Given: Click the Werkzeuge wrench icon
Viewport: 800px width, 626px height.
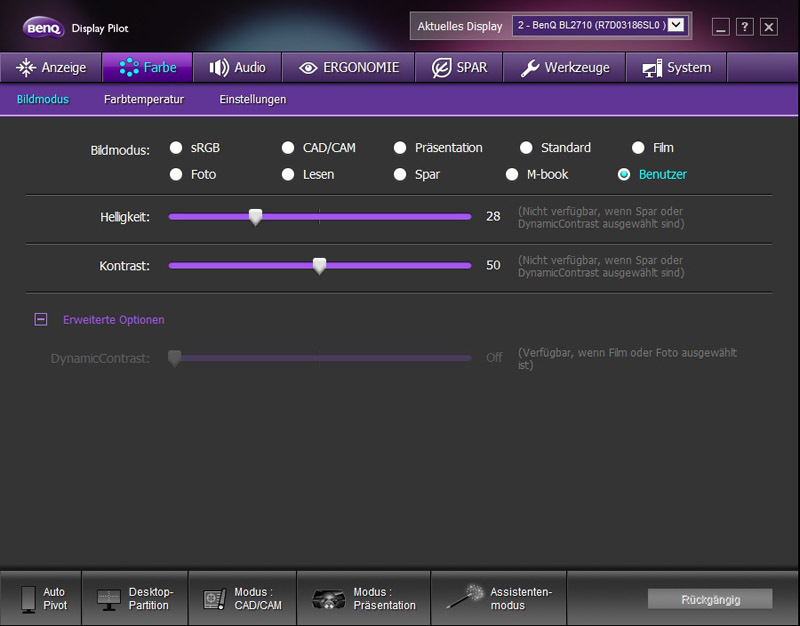Looking at the screenshot, I should point(530,68).
